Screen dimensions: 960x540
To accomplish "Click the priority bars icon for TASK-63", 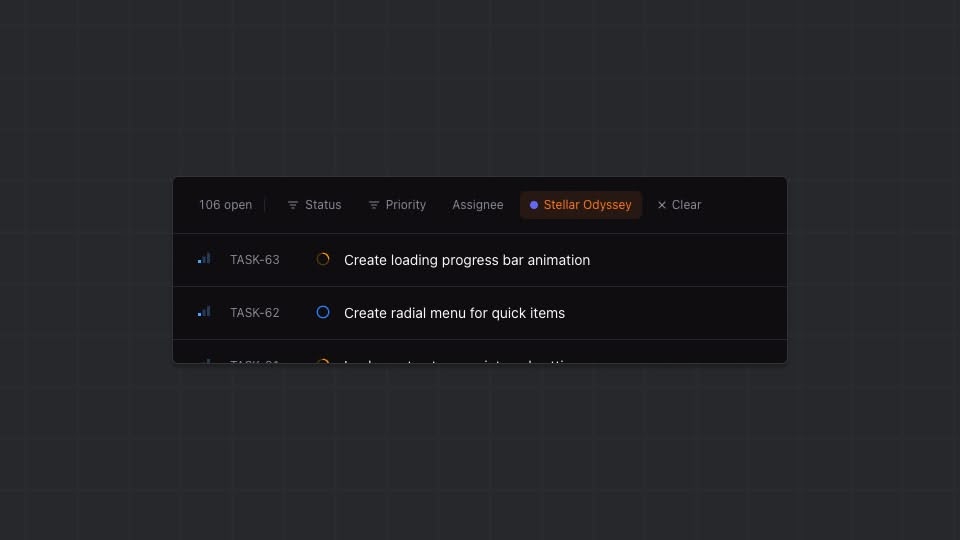I will click(x=204, y=259).
